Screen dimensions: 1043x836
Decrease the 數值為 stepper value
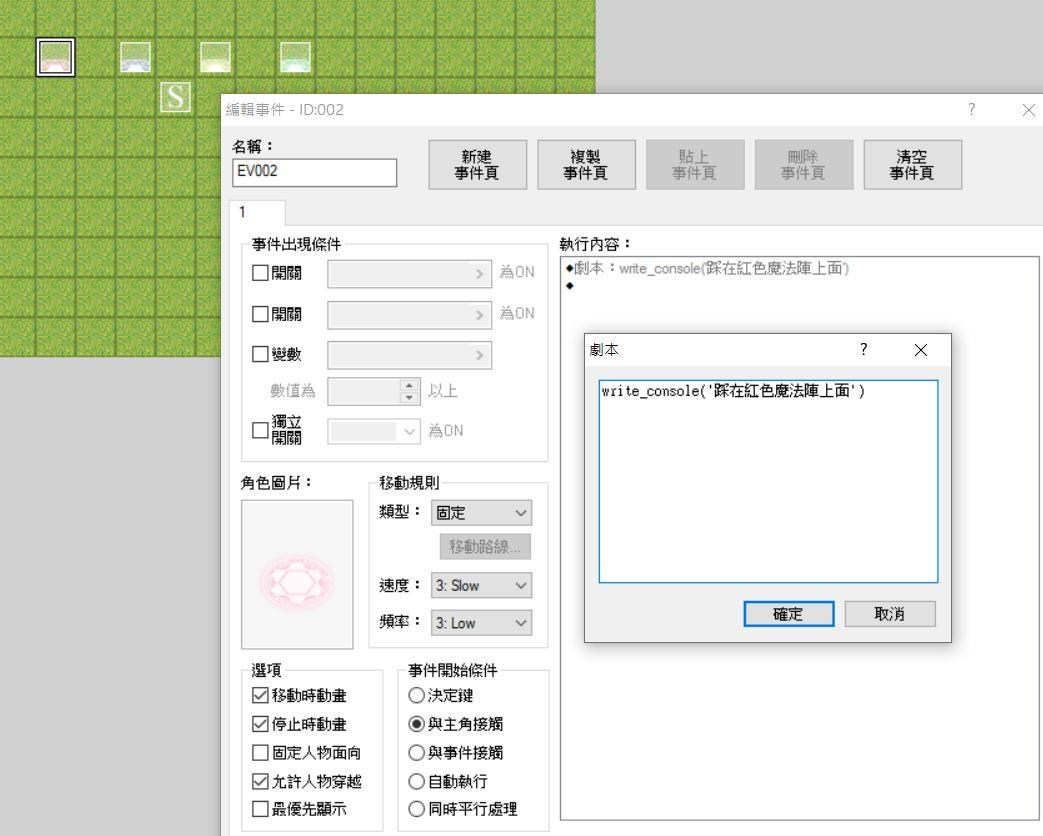point(410,397)
